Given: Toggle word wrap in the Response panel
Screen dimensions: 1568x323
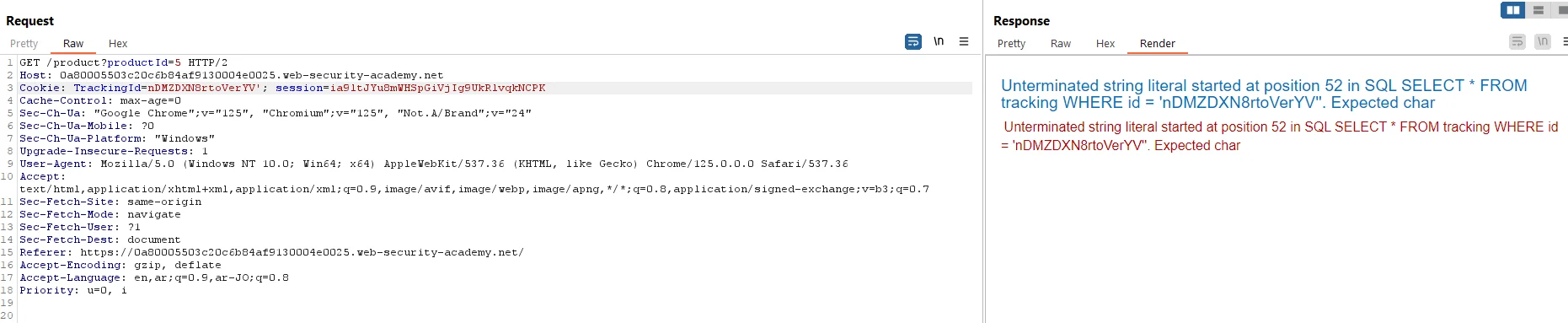Looking at the screenshot, I should point(1517,41).
